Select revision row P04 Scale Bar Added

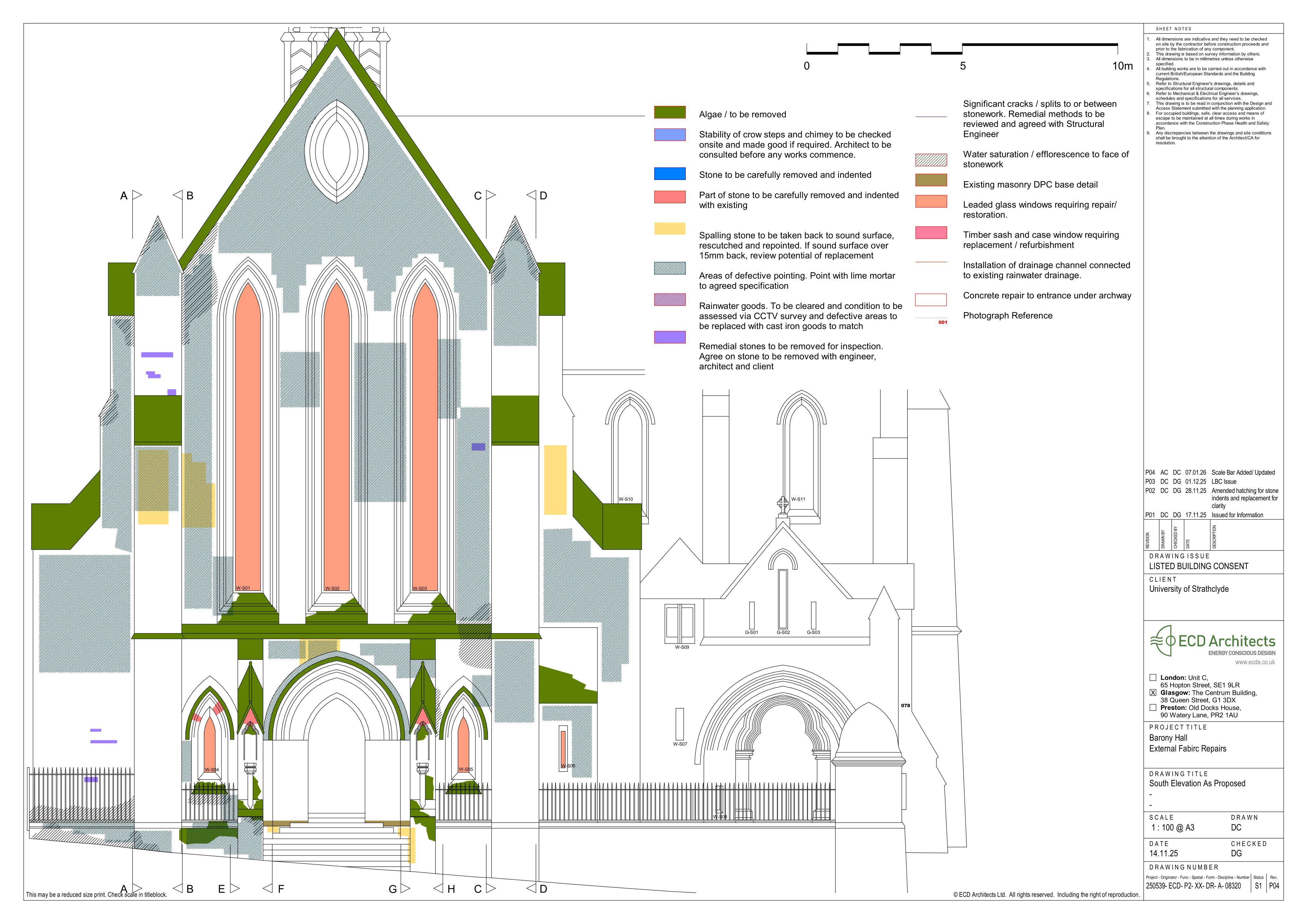[1210, 473]
